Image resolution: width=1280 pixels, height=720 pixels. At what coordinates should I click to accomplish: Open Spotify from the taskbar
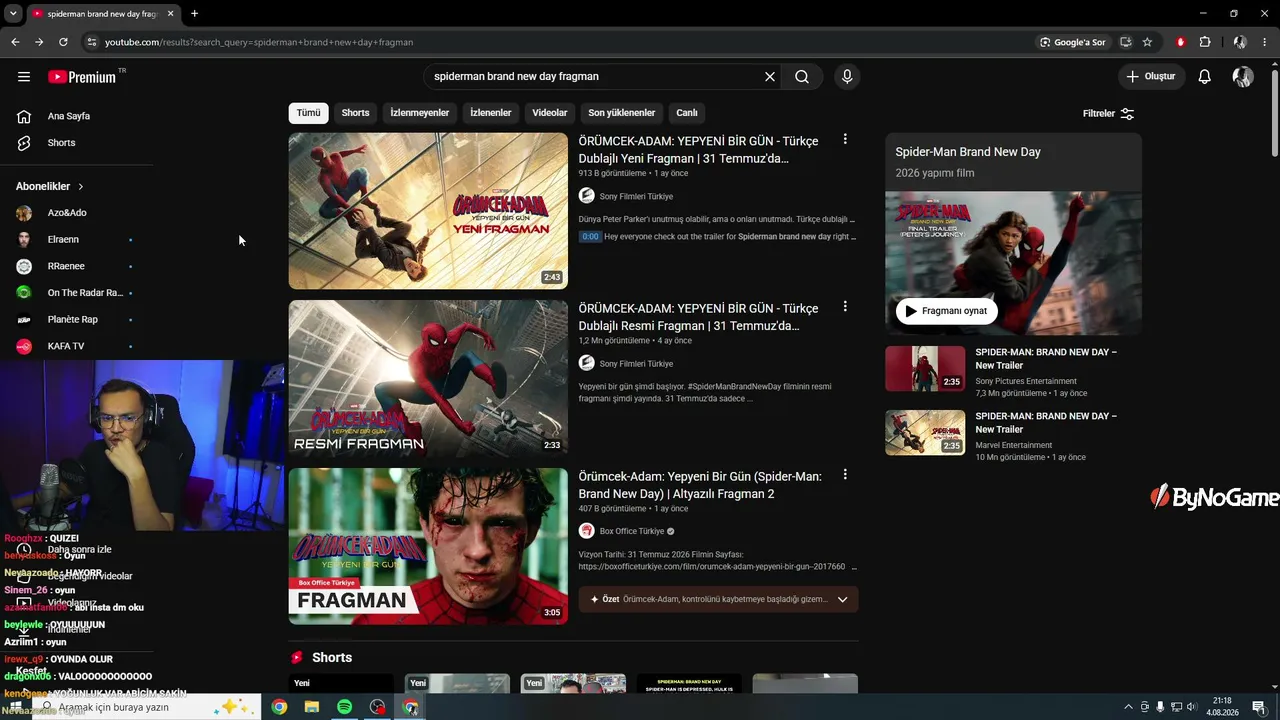pos(344,707)
